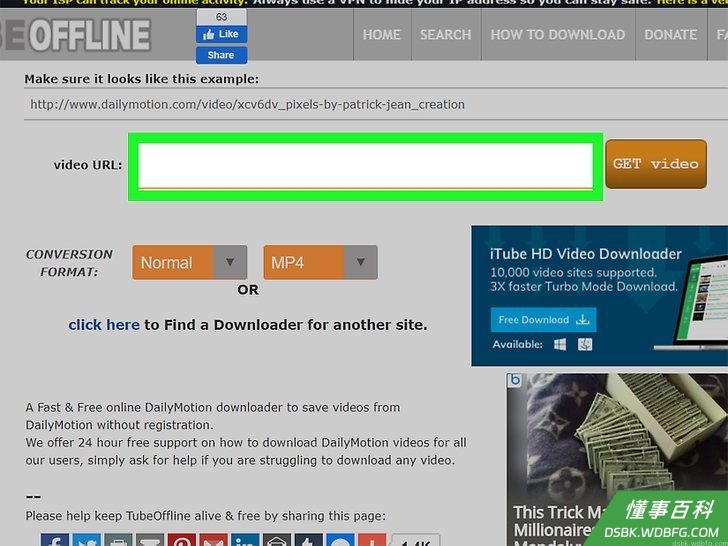Click the 'iTube HD Video Downloader' ad title

click(585, 254)
